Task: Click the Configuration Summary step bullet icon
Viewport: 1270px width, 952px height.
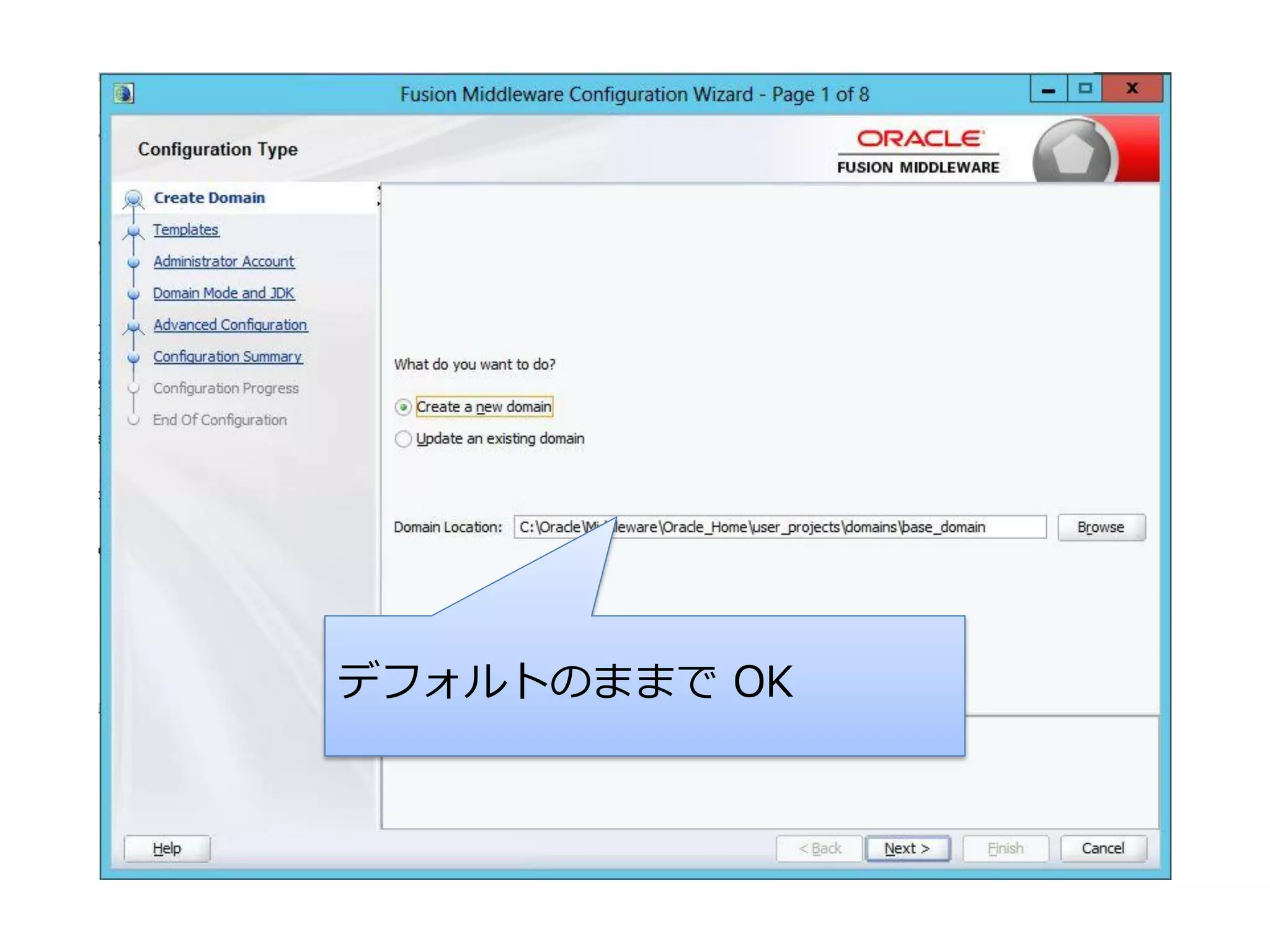Action: (133, 358)
